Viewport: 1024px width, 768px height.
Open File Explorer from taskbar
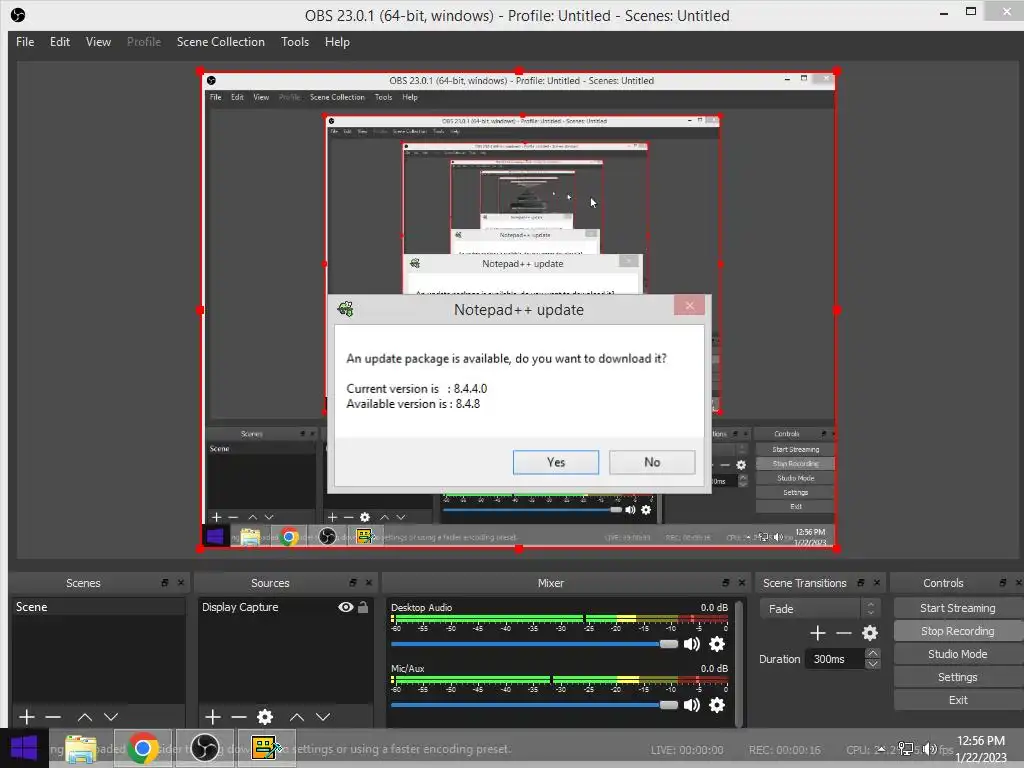81,748
